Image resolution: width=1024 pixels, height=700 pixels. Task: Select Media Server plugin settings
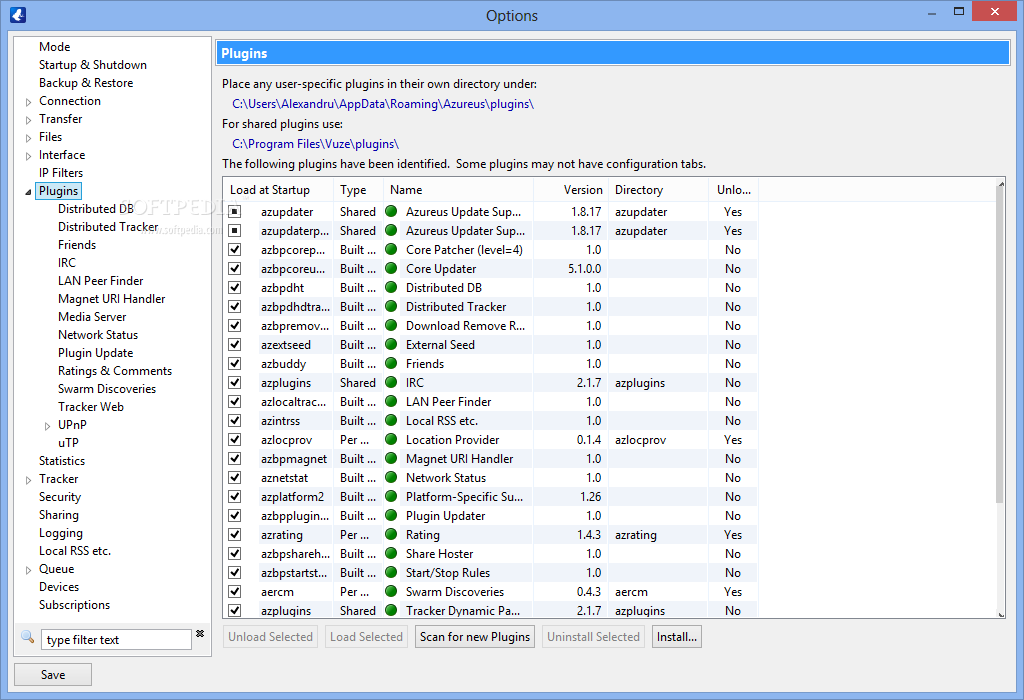(x=92, y=316)
